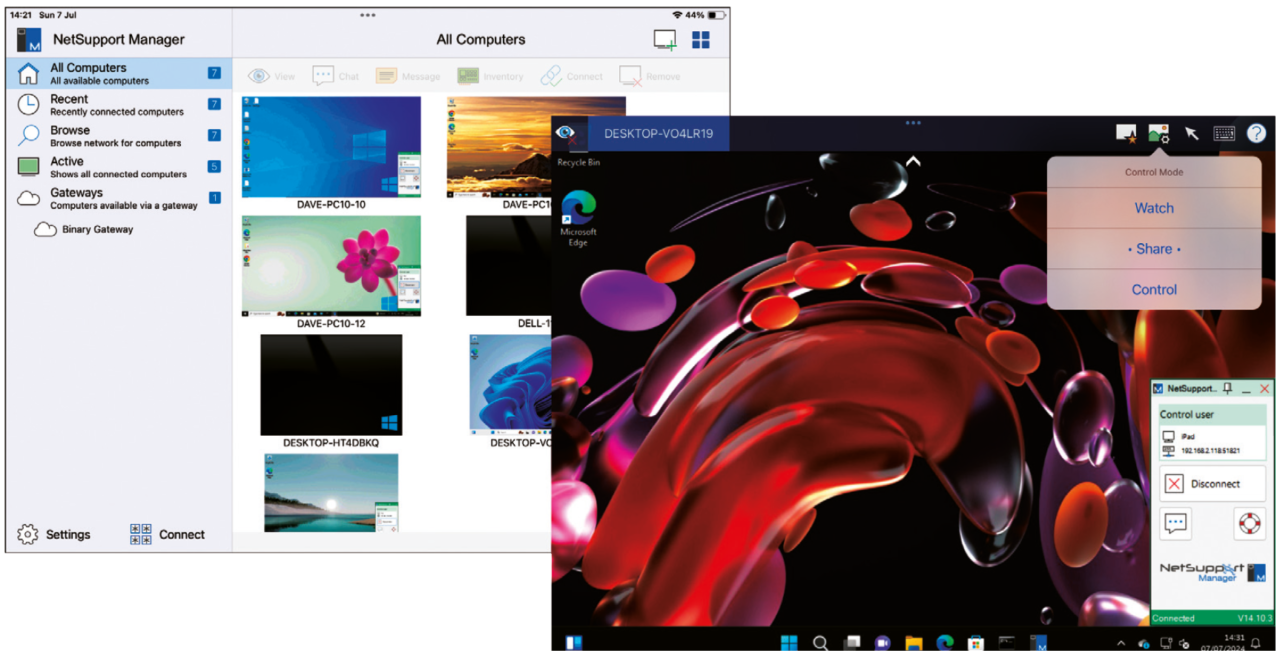This screenshot has width=1280, height=659.
Task: Click the help question mark icon
Action: pos(1256,134)
